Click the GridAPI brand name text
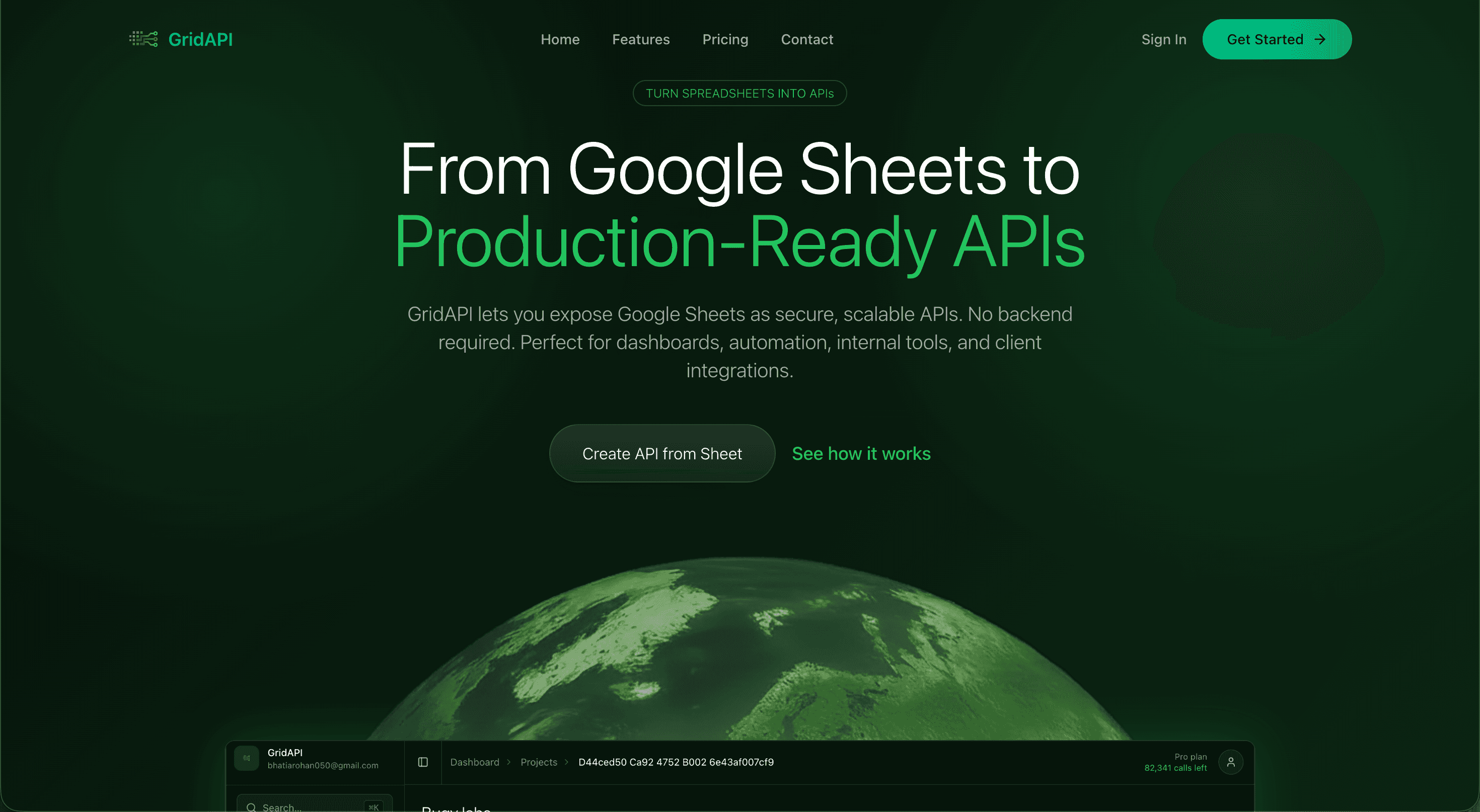This screenshot has height=812, width=1480. [200, 39]
